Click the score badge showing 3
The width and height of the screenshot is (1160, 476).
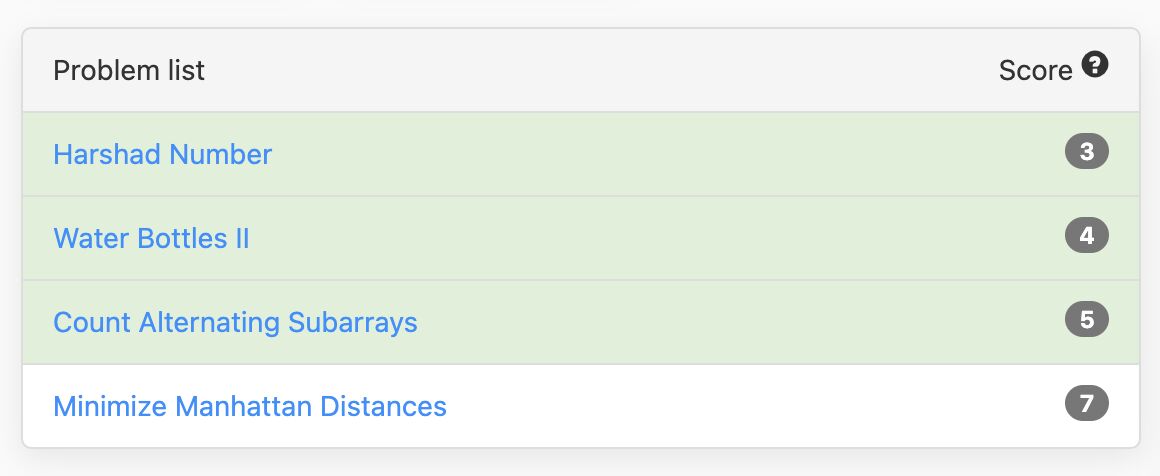(1087, 152)
